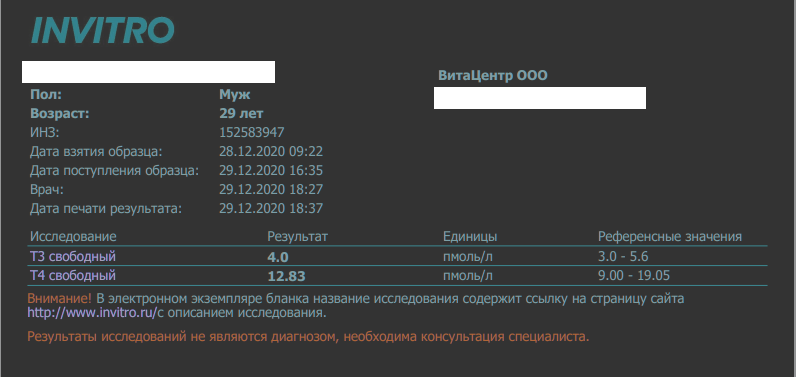Image resolution: width=796 pixels, height=378 pixels.
Task: Click the Внимание! warning label
Action: pyautogui.click(x=60, y=298)
